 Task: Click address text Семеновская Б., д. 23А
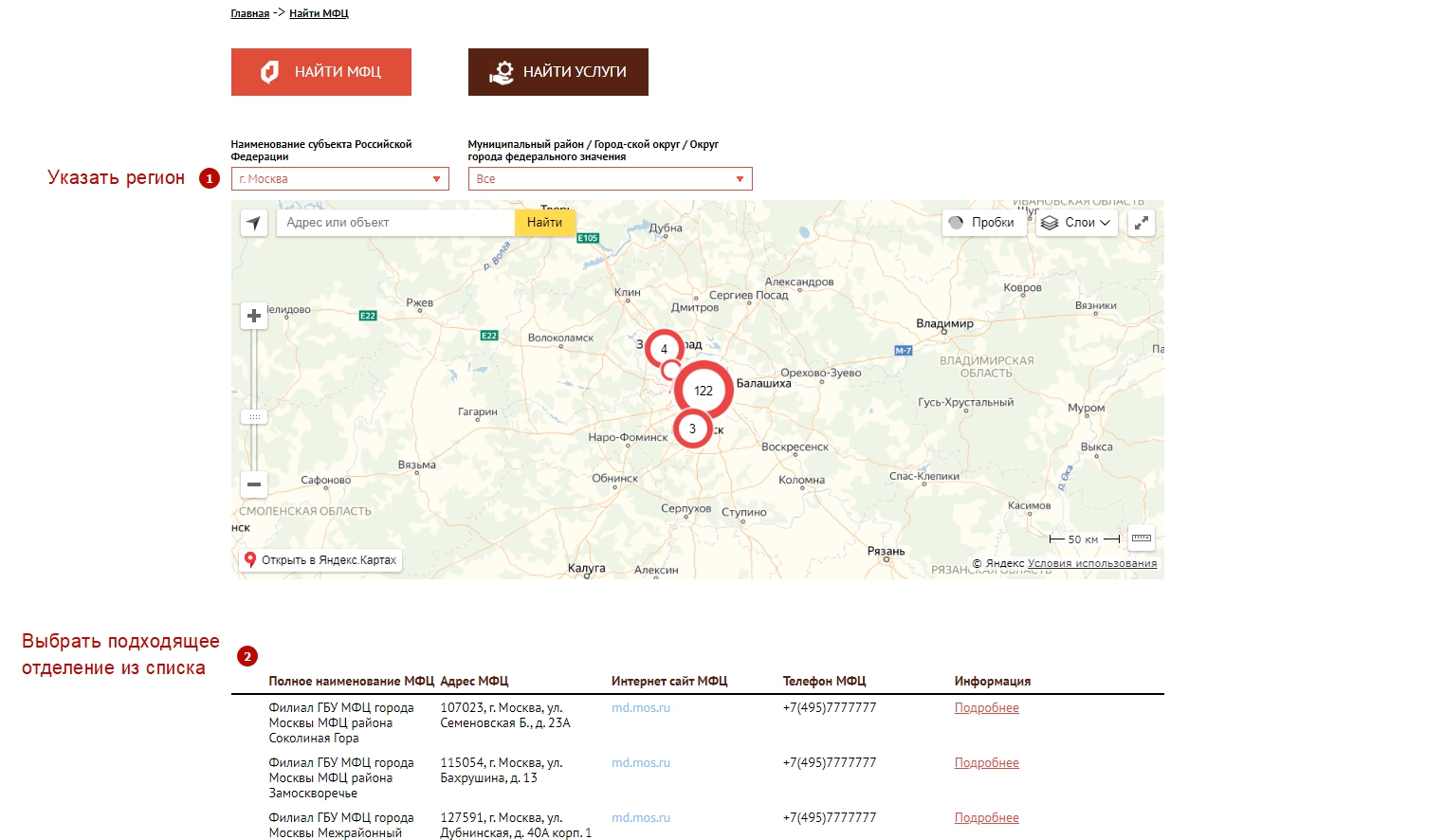pyautogui.click(x=505, y=723)
